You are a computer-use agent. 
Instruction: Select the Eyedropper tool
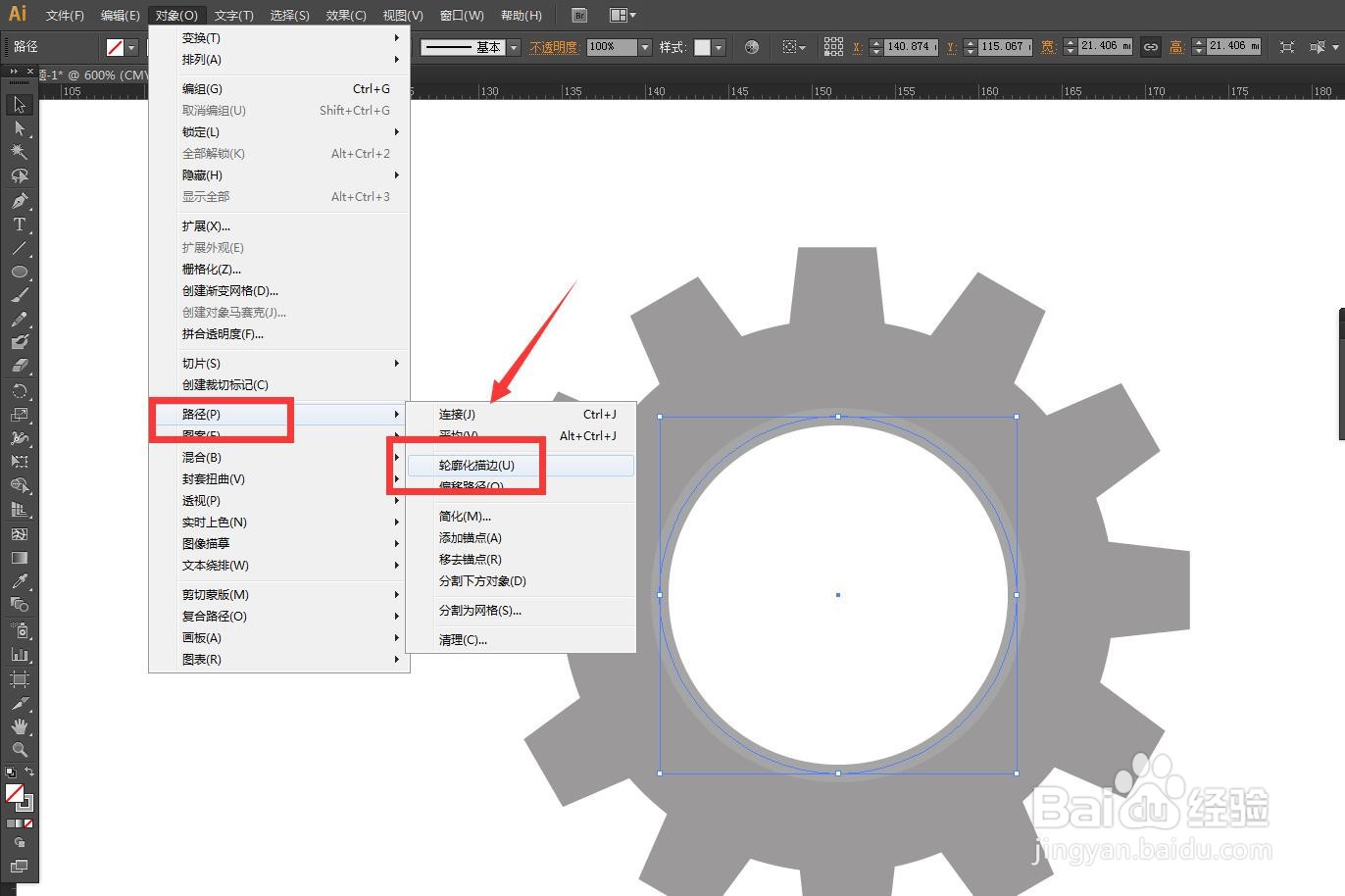pyautogui.click(x=19, y=581)
